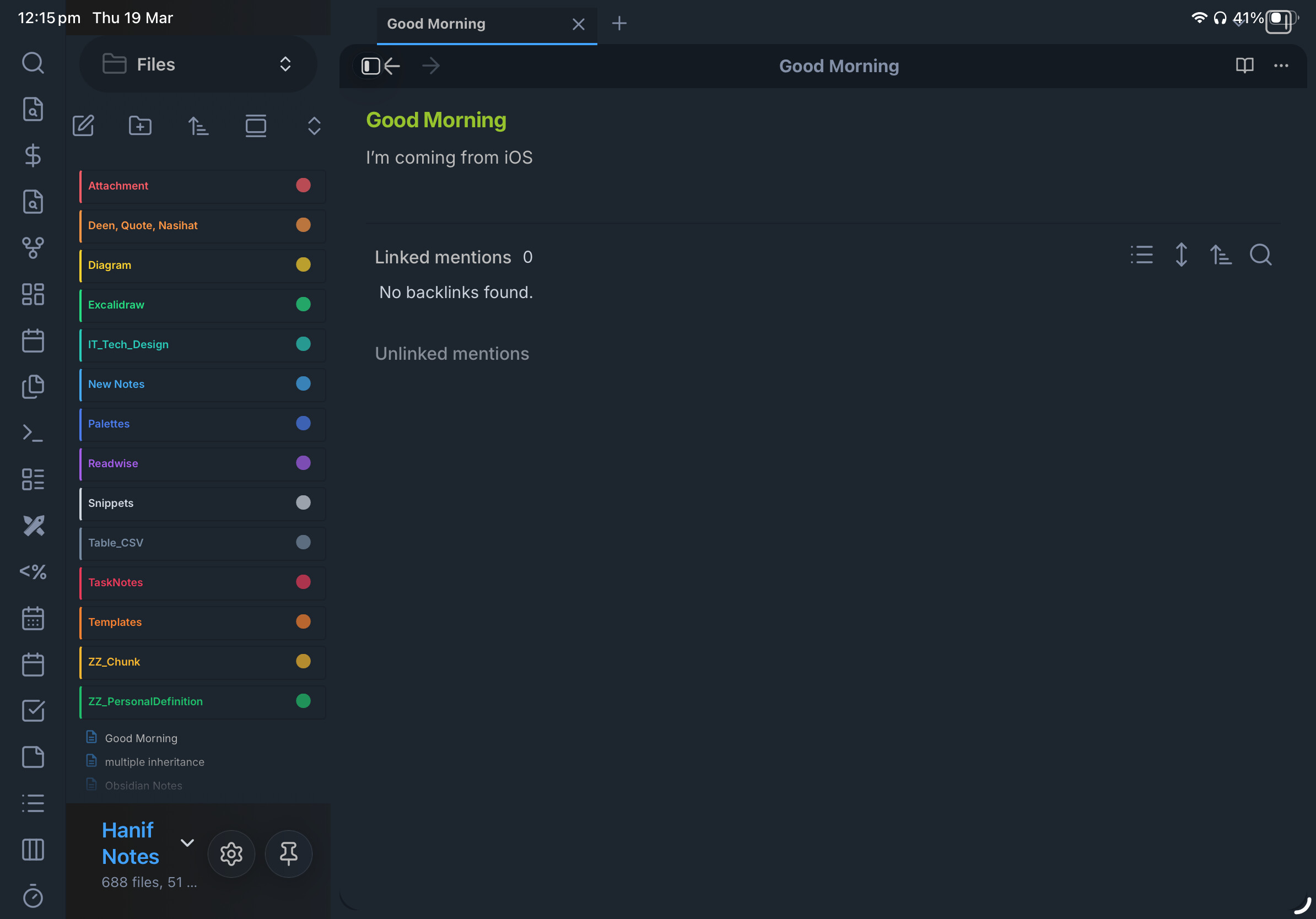Click the green color dot on Excalidraw folder
This screenshot has height=919, width=1316.
point(303,304)
